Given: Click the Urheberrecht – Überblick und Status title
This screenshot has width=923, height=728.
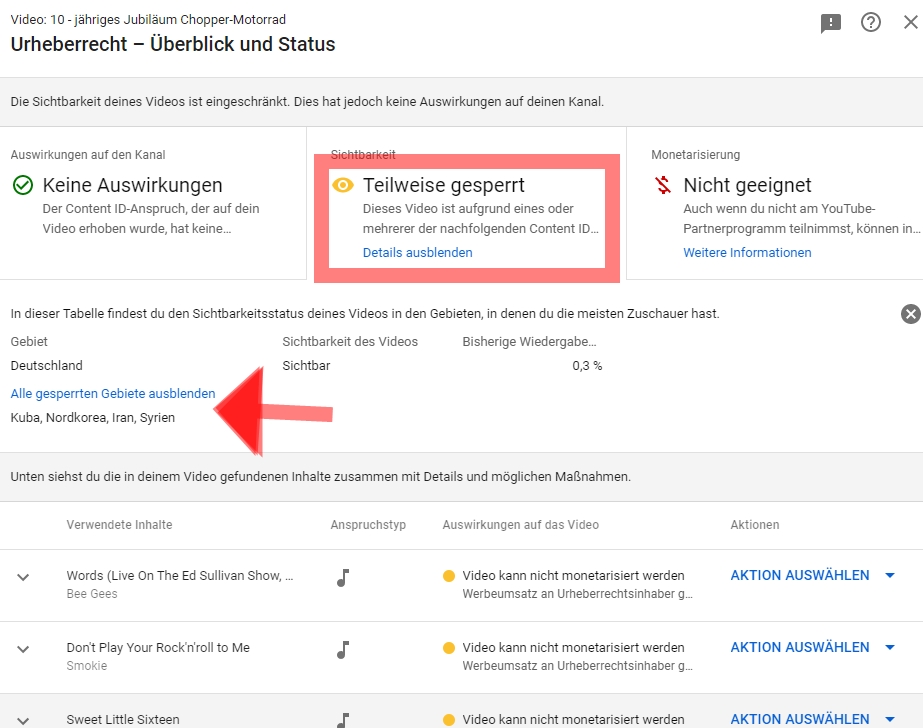Looking at the screenshot, I should point(172,44).
